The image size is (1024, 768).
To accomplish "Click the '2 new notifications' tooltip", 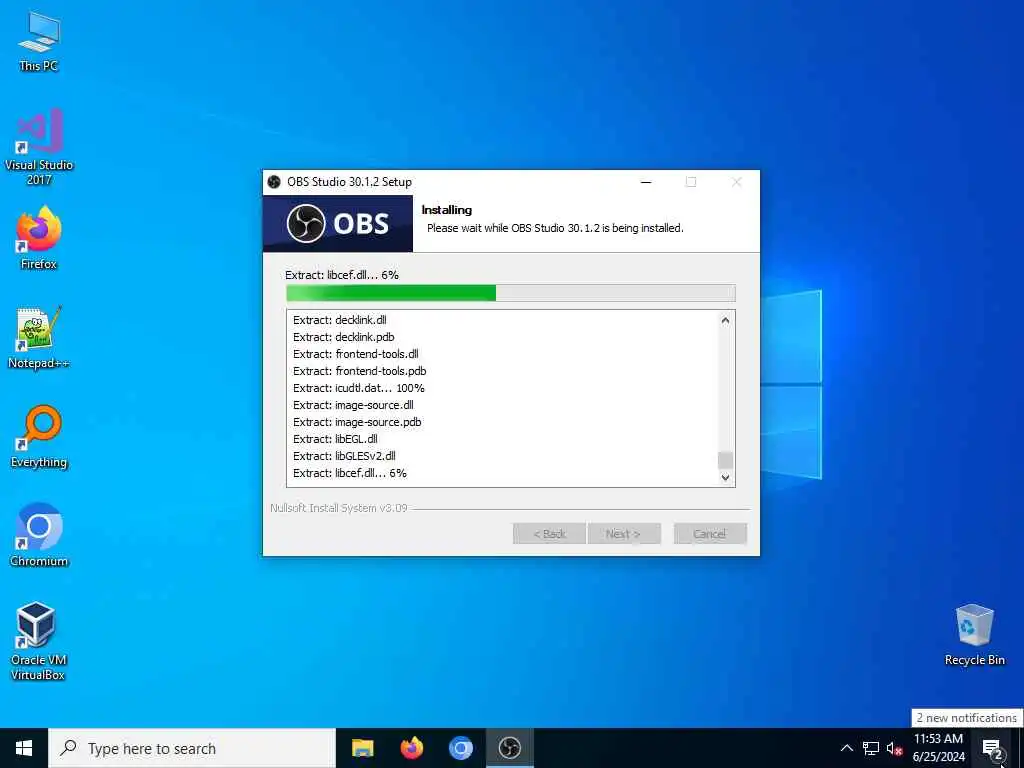I will click(x=967, y=718).
